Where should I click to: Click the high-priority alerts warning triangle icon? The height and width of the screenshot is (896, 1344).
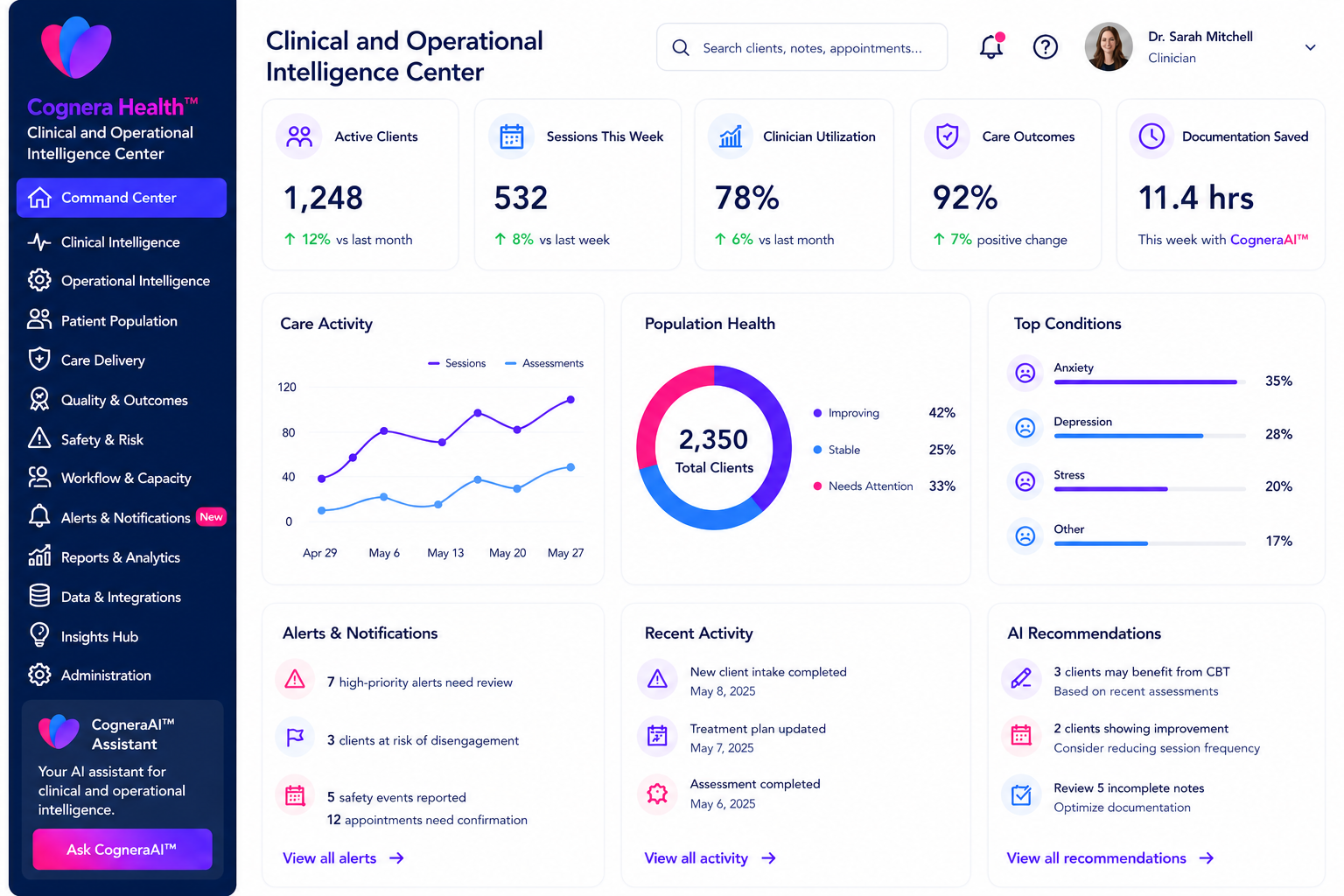click(295, 680)
